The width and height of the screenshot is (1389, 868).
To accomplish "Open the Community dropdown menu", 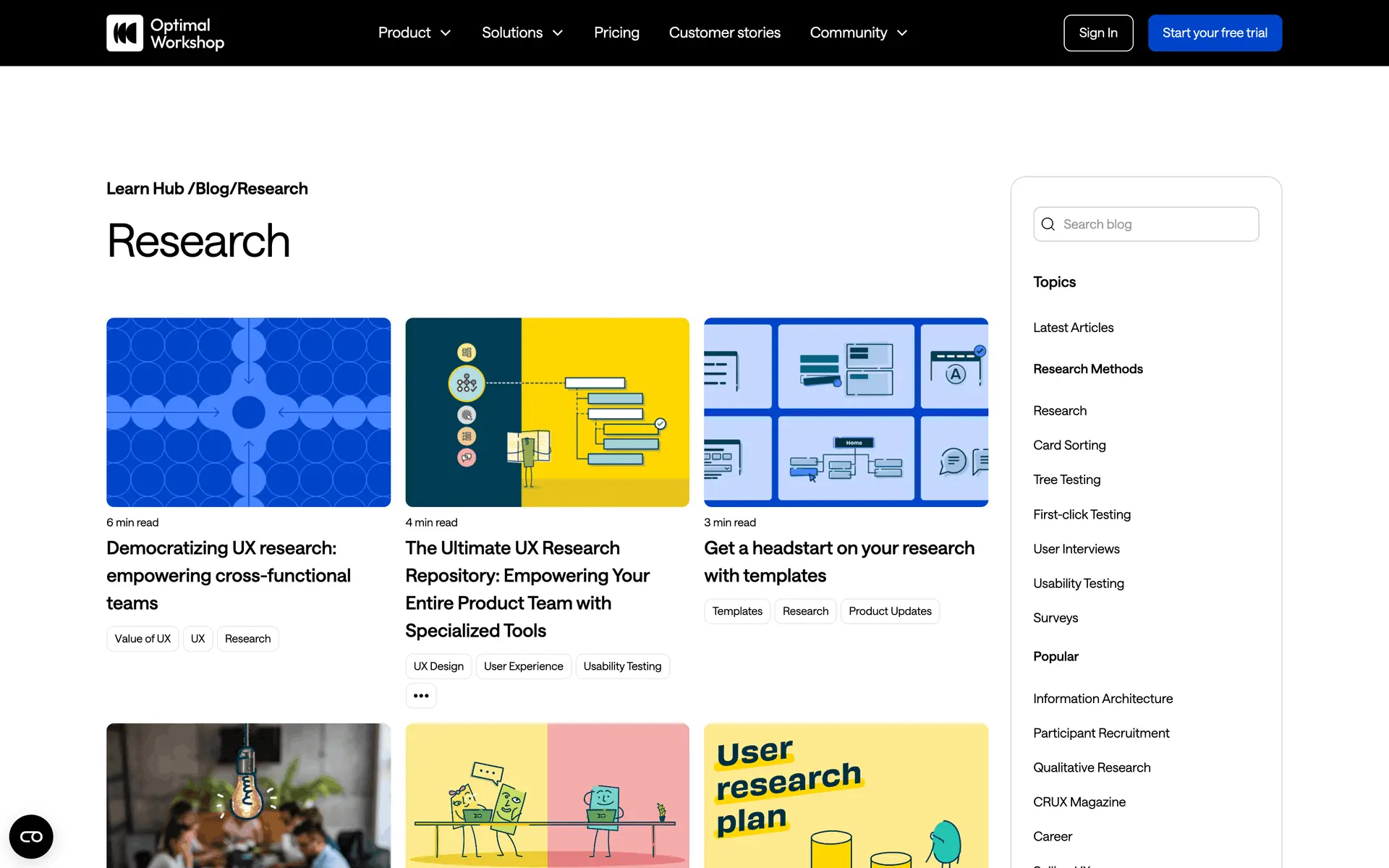I will (x=859, y=33).
